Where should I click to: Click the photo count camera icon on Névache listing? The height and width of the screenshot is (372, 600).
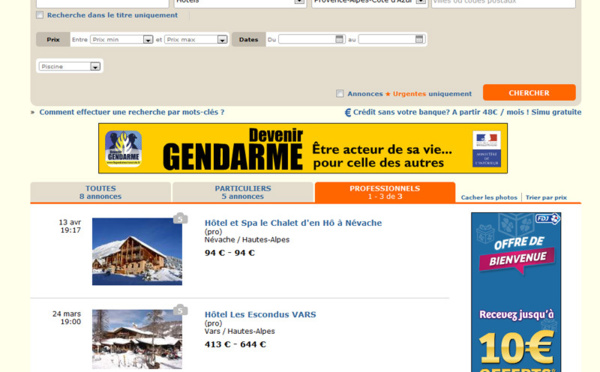[x=180, y=219]
